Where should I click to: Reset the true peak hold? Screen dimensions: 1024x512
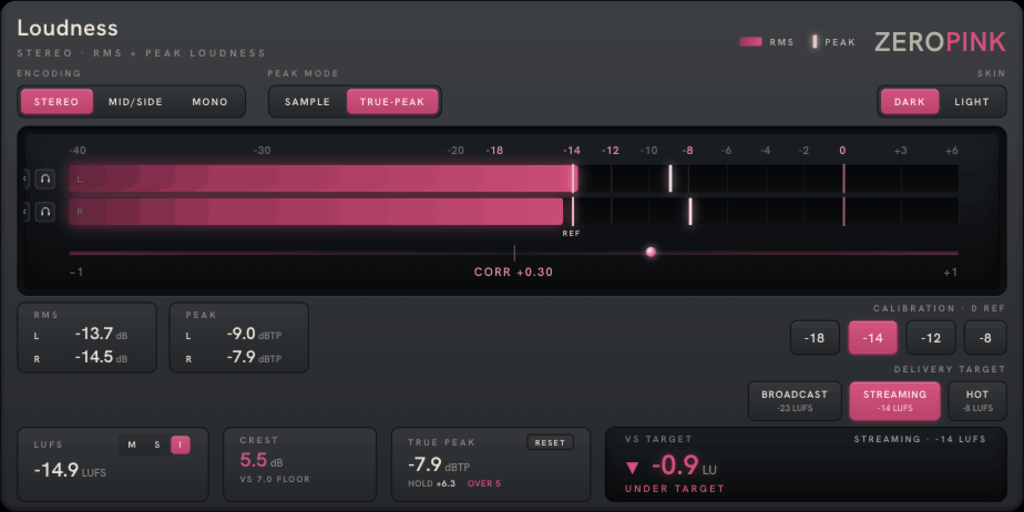tap(550, 442)
